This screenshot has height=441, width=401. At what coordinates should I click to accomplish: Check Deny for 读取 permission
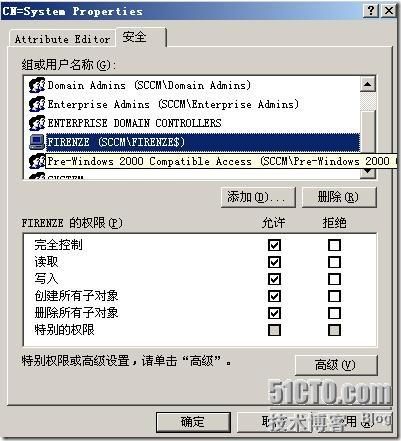[x=334, y=262]
